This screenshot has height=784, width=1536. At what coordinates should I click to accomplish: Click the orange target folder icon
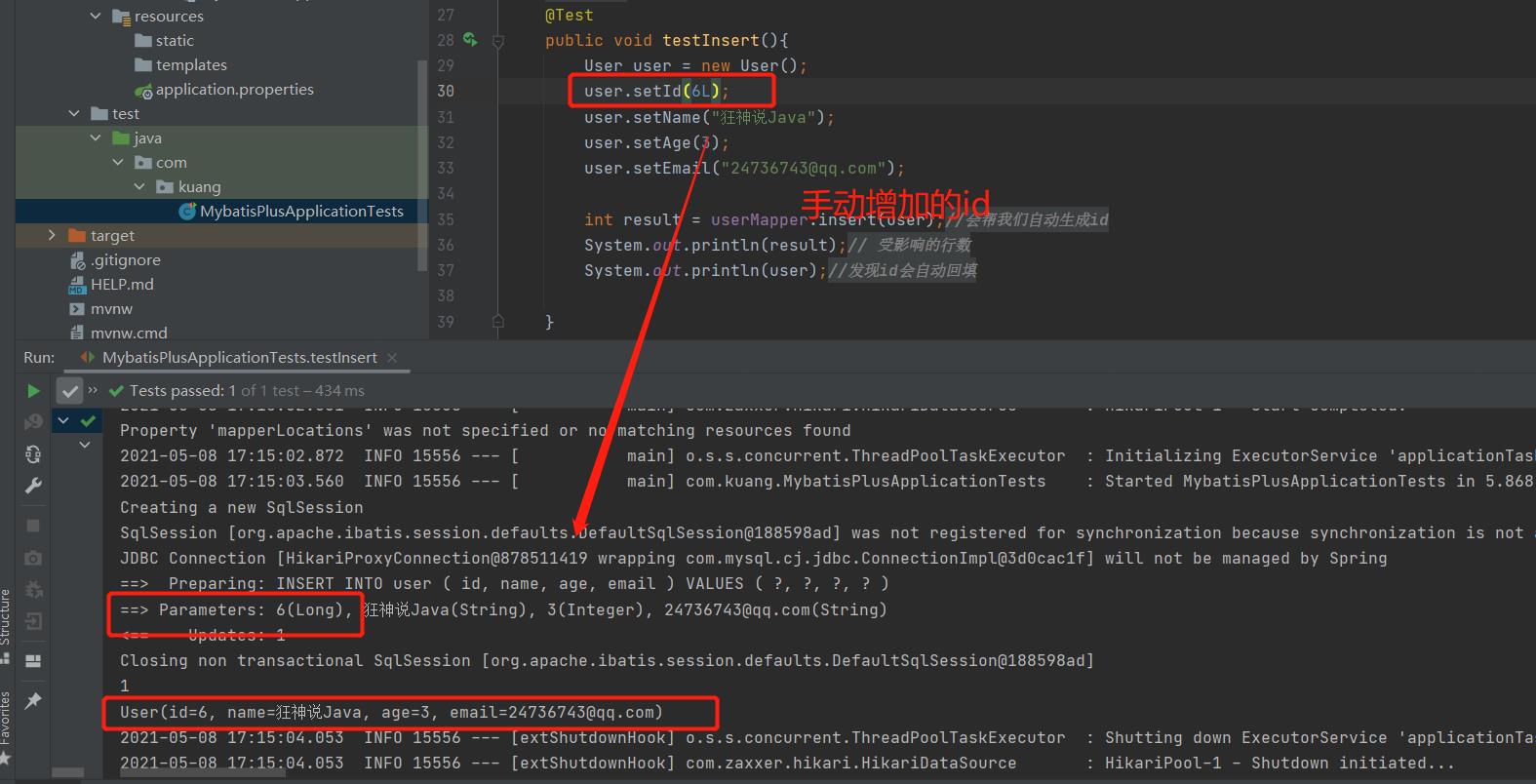click(78, 236)
